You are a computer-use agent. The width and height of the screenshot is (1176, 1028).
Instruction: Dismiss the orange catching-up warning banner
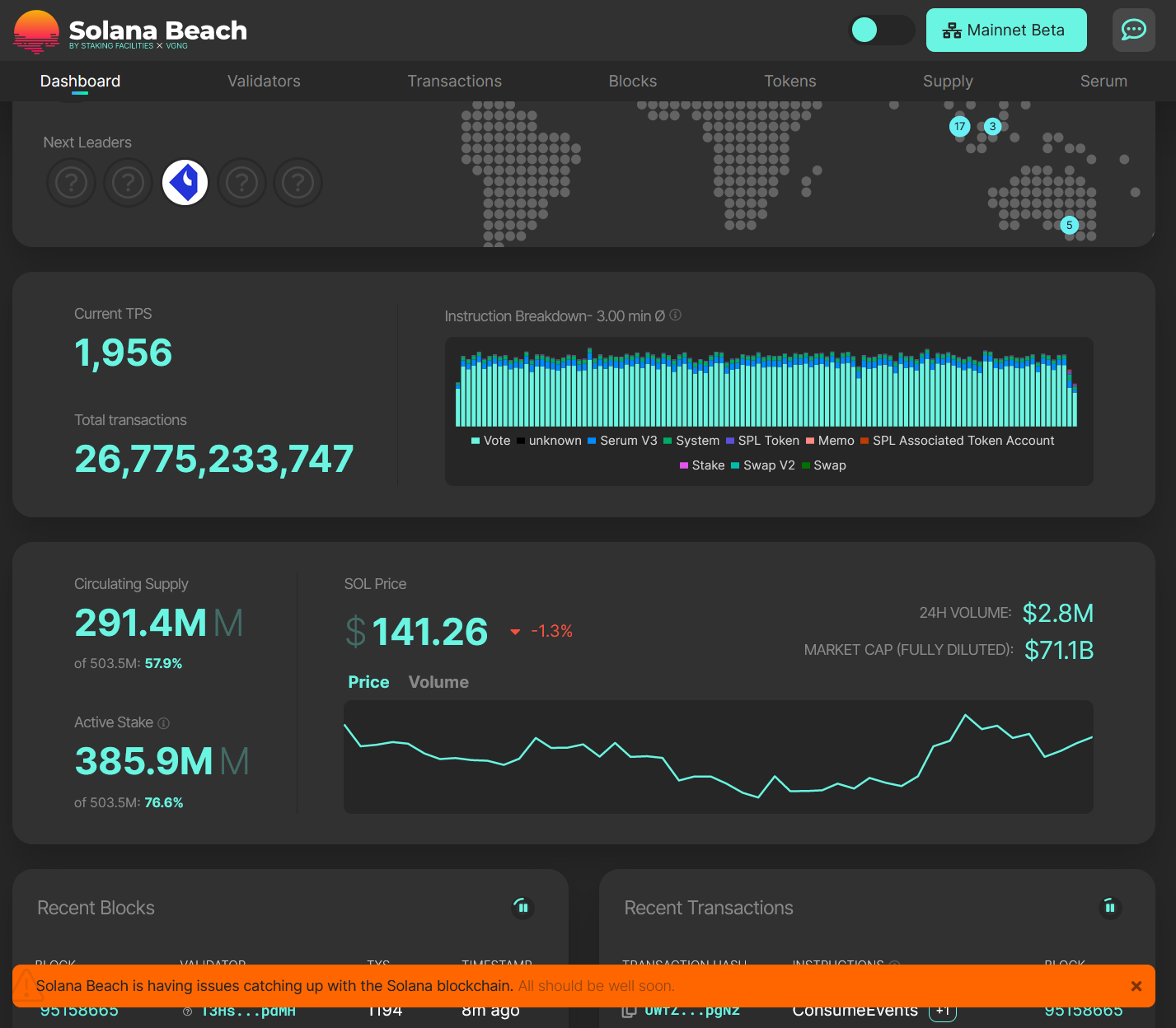(1136, 986)
